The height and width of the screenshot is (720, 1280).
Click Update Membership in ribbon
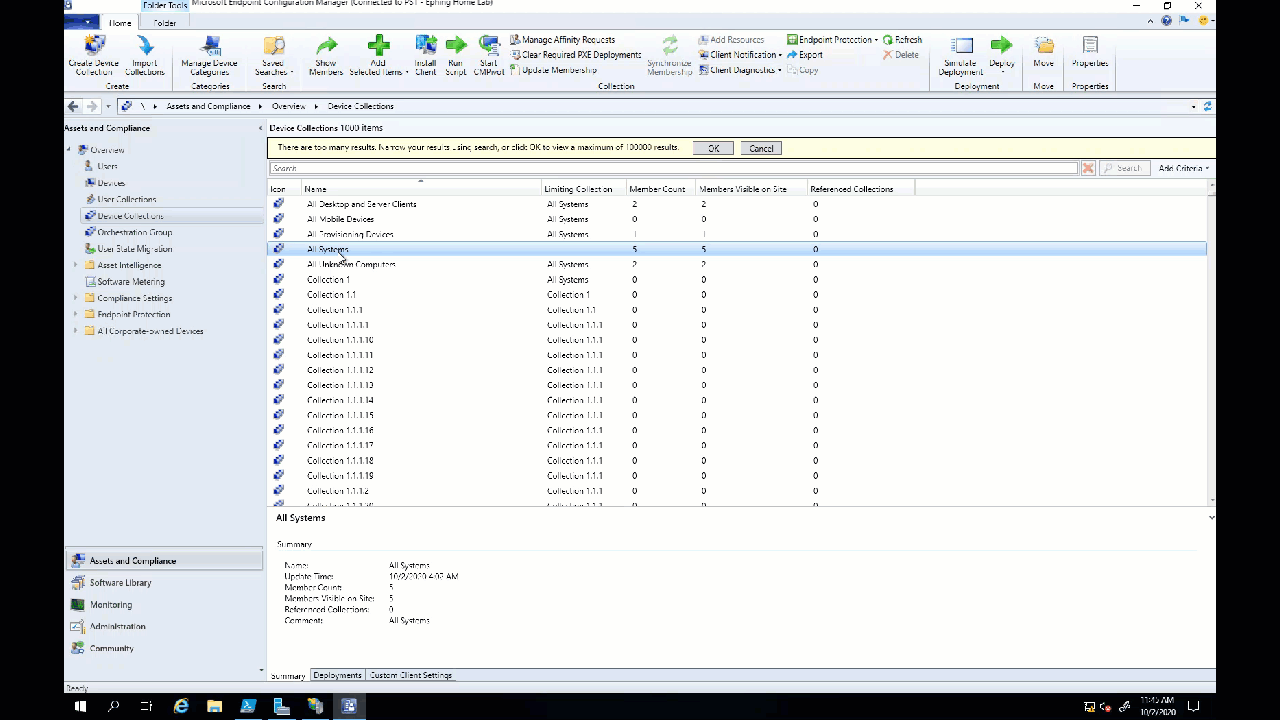(553, 70)
